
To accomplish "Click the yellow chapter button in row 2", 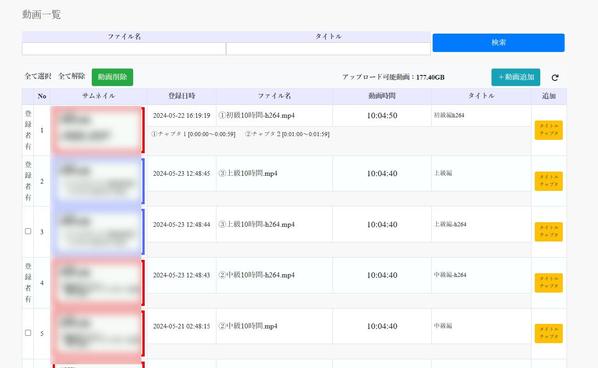I will [549, 181].
